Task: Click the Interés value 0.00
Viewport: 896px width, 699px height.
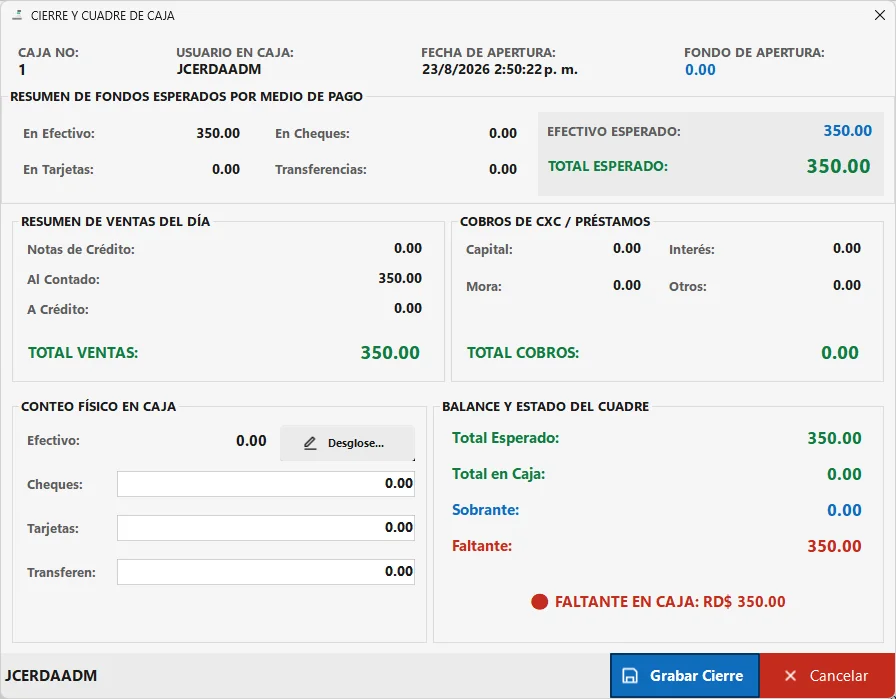Action: 847,248
